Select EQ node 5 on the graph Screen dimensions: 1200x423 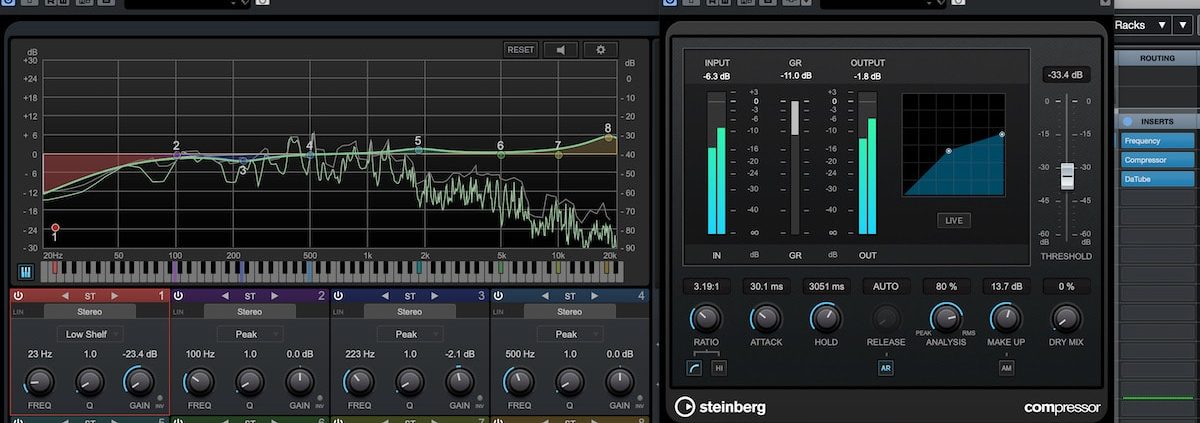click(x=418, y=150)
